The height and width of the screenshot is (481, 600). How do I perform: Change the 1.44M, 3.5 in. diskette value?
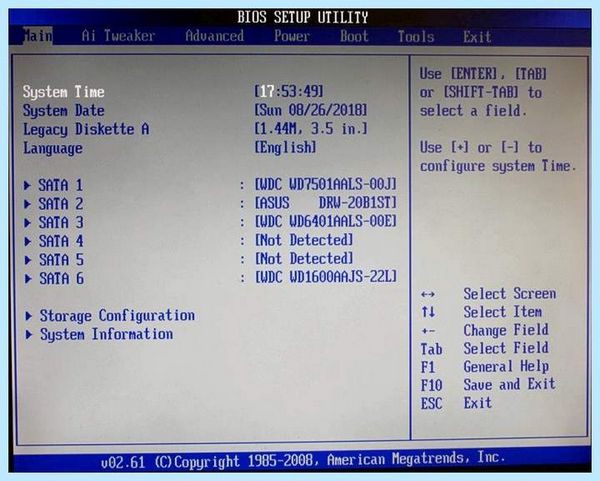(x=311, y=129)
